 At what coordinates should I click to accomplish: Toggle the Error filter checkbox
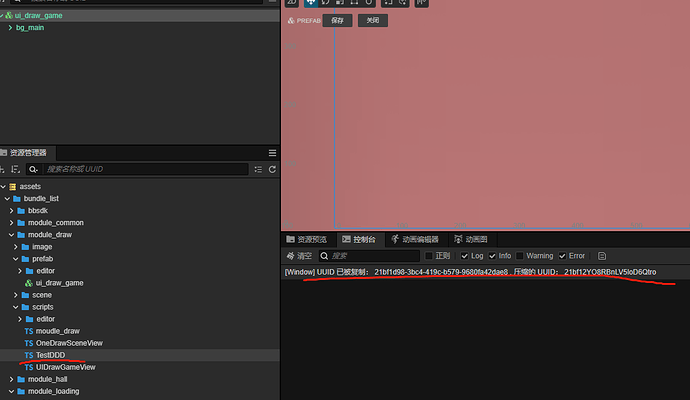pos(562,256)
